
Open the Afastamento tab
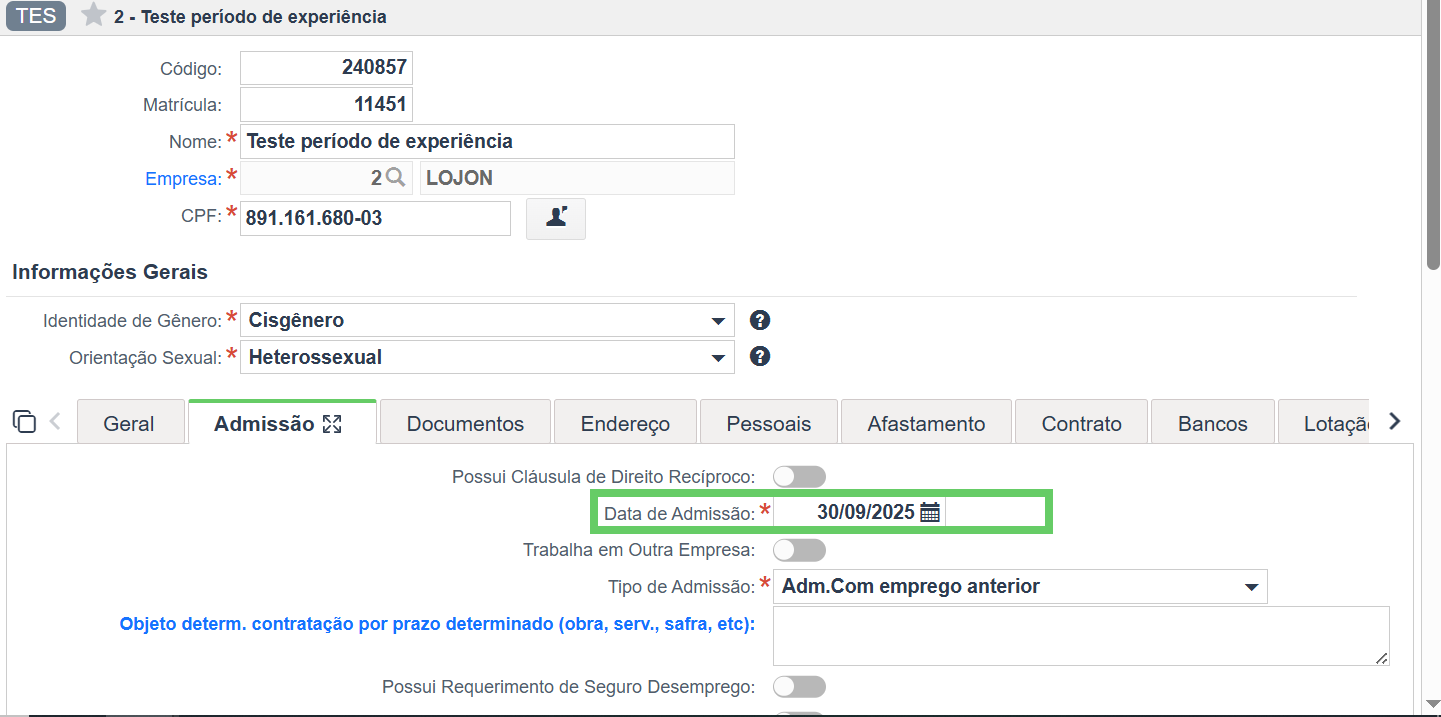(926, 423)
